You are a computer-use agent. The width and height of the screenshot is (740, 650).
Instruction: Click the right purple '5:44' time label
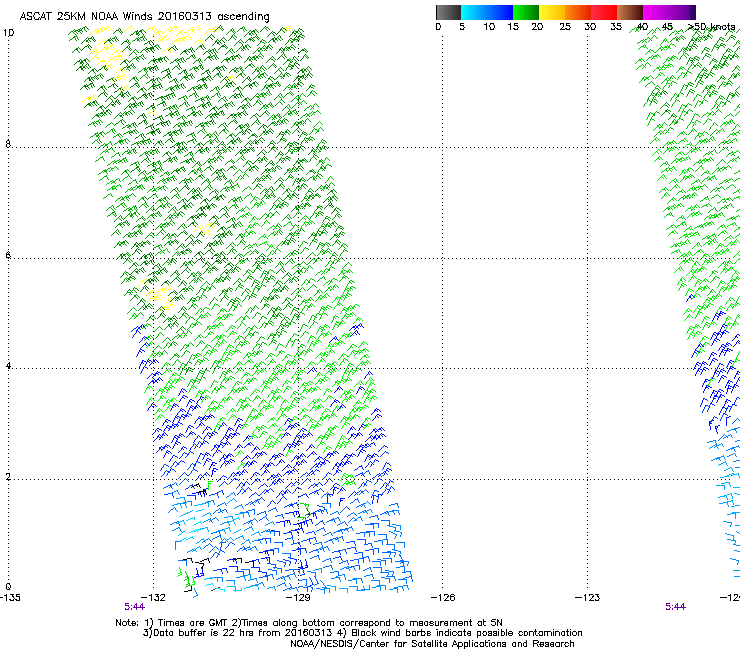675,607
